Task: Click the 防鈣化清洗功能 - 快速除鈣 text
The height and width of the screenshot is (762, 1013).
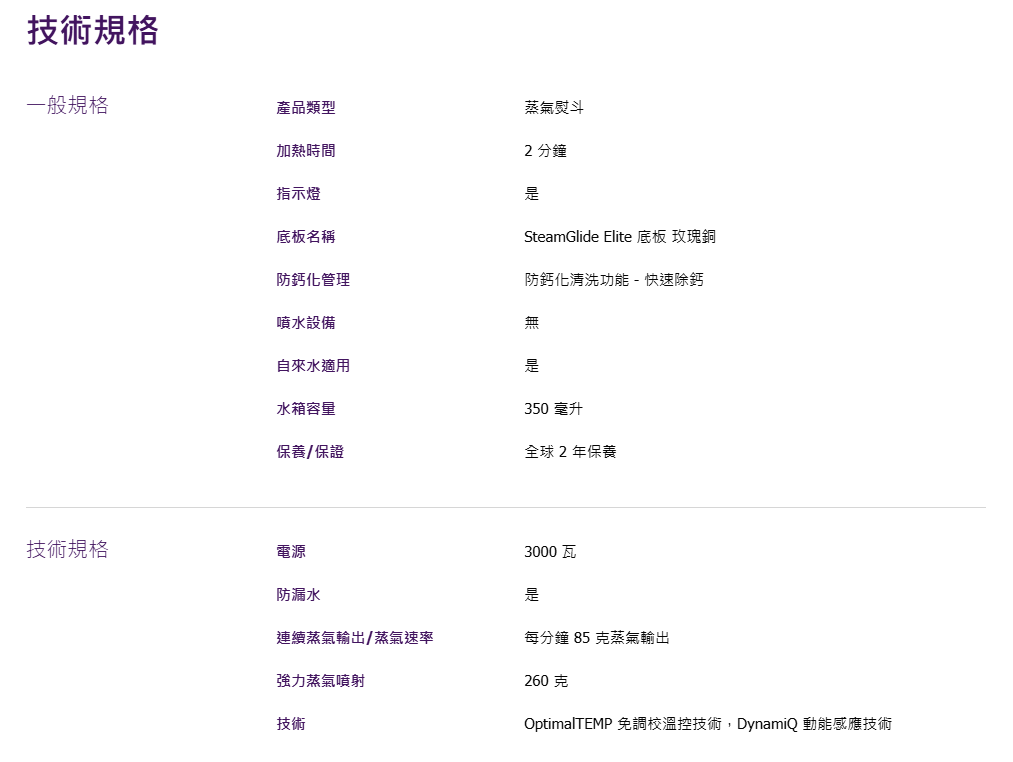Action: (613, 280)
